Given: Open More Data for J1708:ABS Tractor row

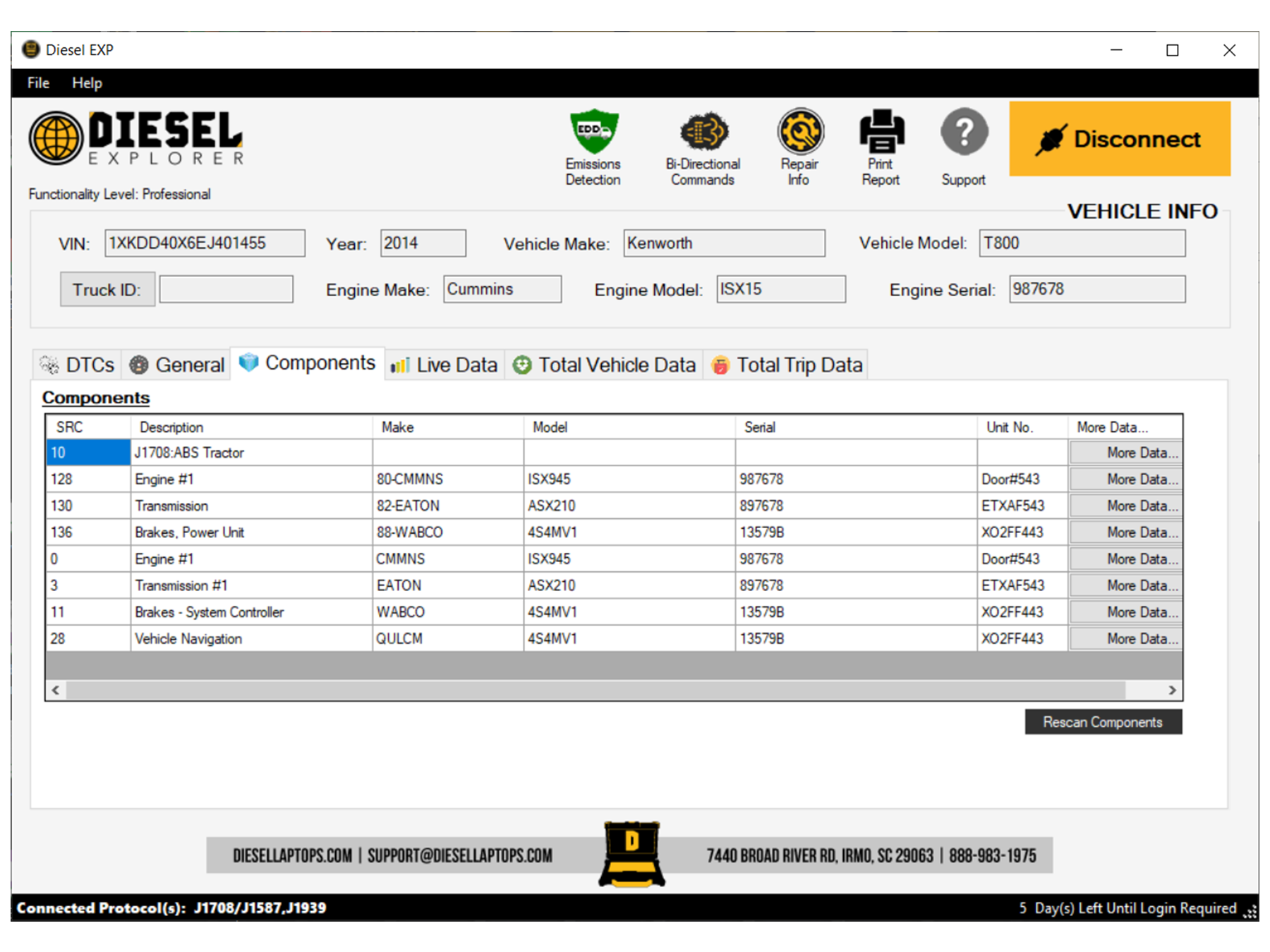Looking at the screenshot, I should (1126, 453).
